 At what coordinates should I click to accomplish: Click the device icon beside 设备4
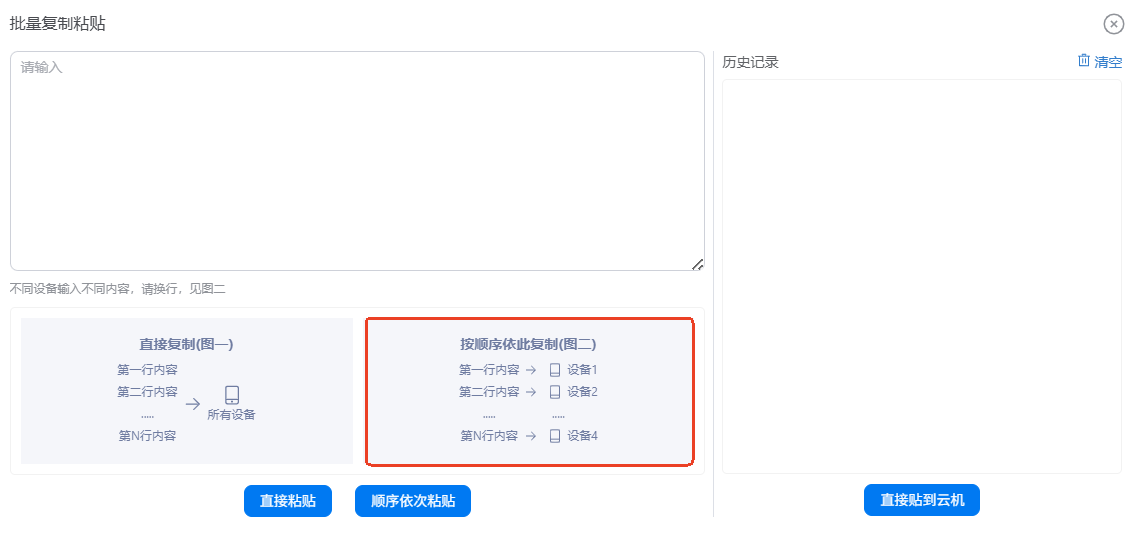point(555,437)
